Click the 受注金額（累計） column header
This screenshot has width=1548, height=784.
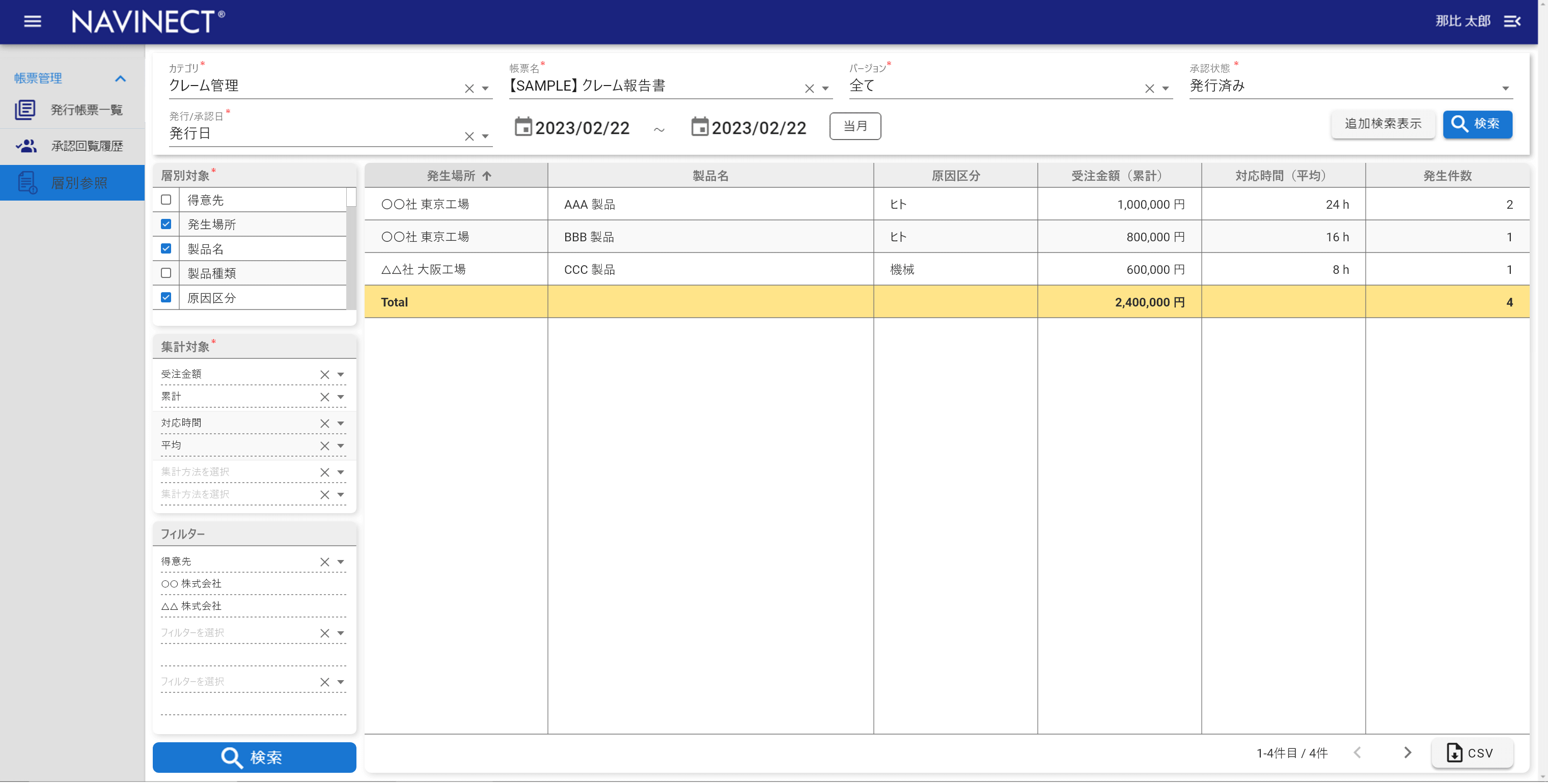coord(1120,176)
